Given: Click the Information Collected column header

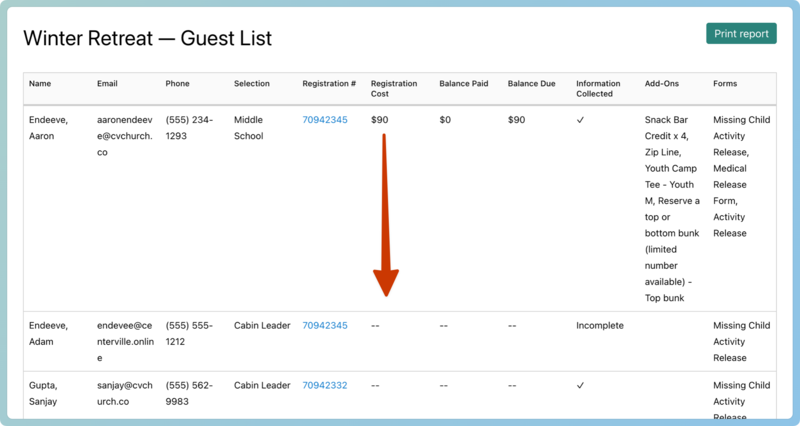Looking at the screenshot, I should tap(598, 89).
